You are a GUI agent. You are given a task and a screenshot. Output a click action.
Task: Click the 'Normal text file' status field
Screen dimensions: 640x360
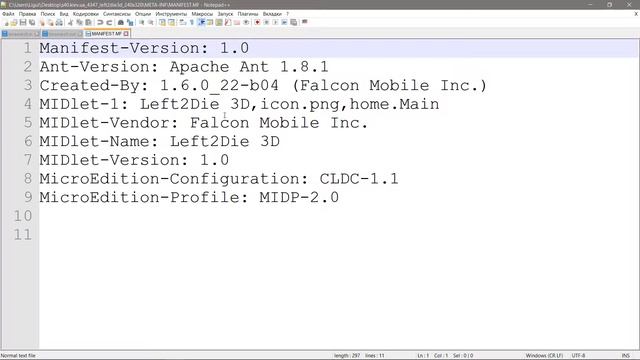coord(18,356)
